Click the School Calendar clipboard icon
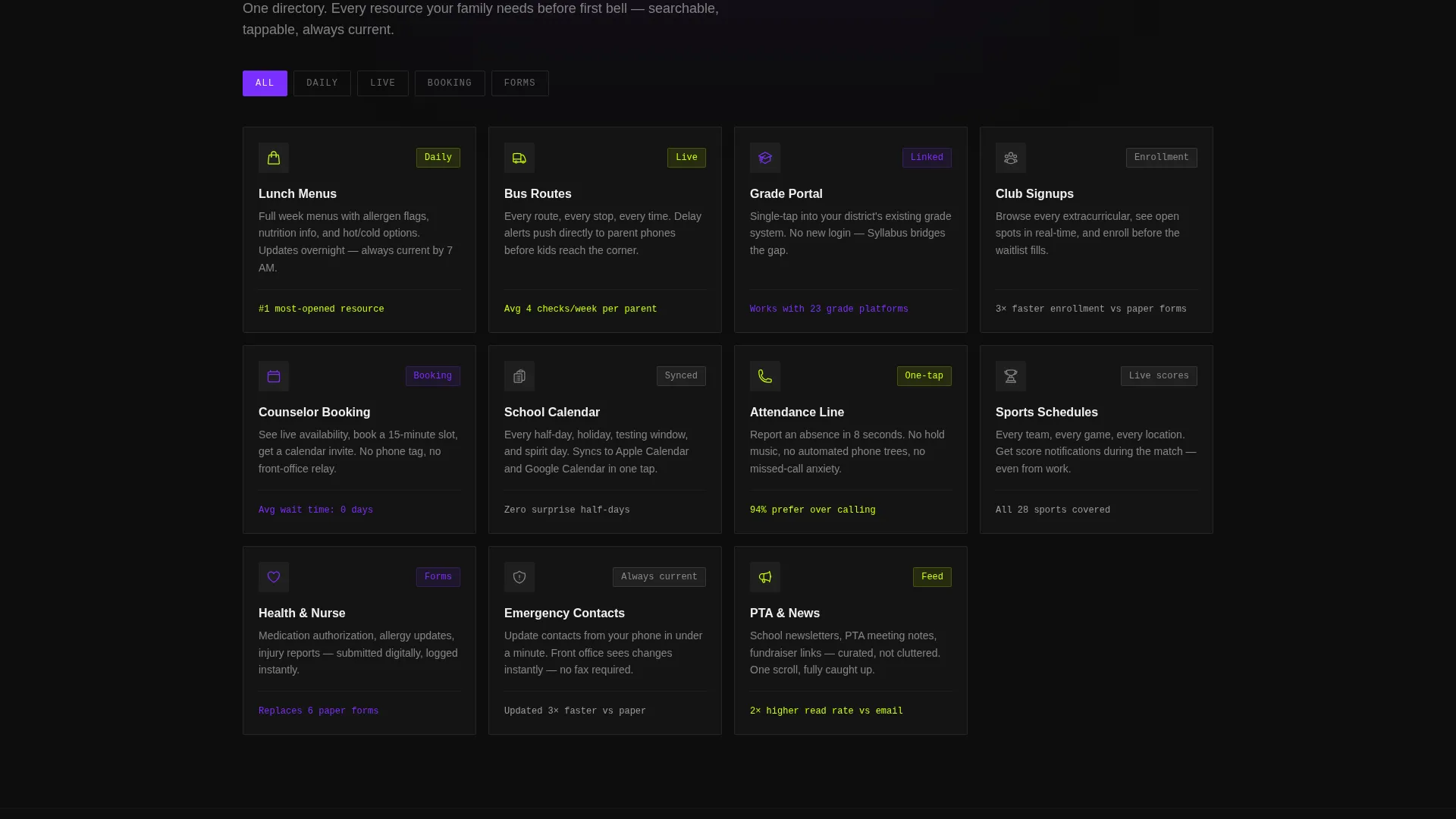This screenshot has height=819, width=1456. [x=519, y=376]
